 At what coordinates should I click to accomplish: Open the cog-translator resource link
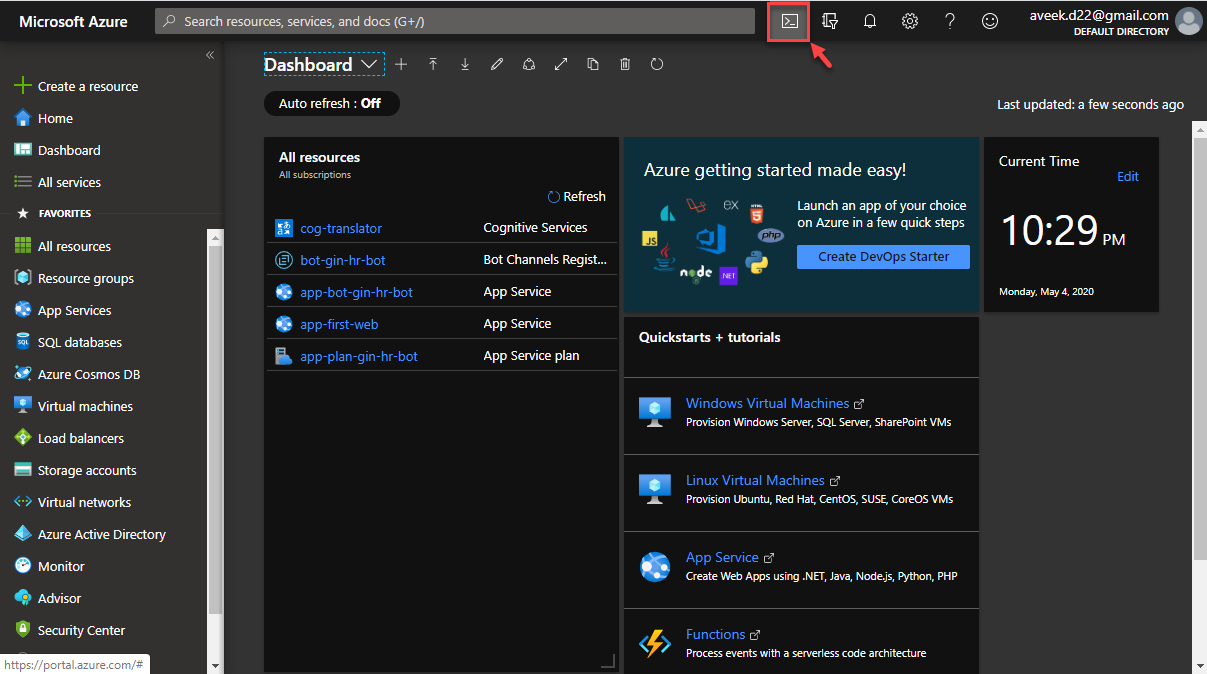[341, 228]
